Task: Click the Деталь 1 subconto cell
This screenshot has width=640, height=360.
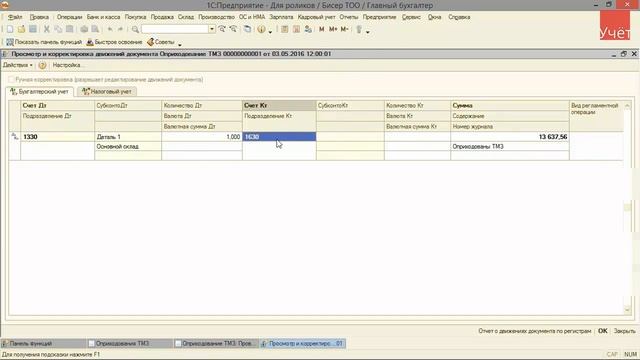Action: click(128, 137)
